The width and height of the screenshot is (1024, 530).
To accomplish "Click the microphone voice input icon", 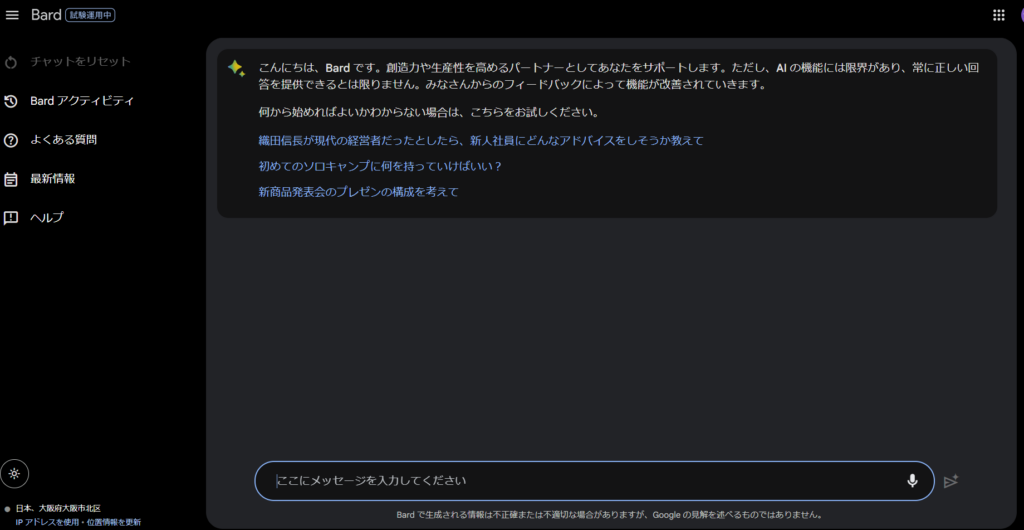I will coord(912,481).
